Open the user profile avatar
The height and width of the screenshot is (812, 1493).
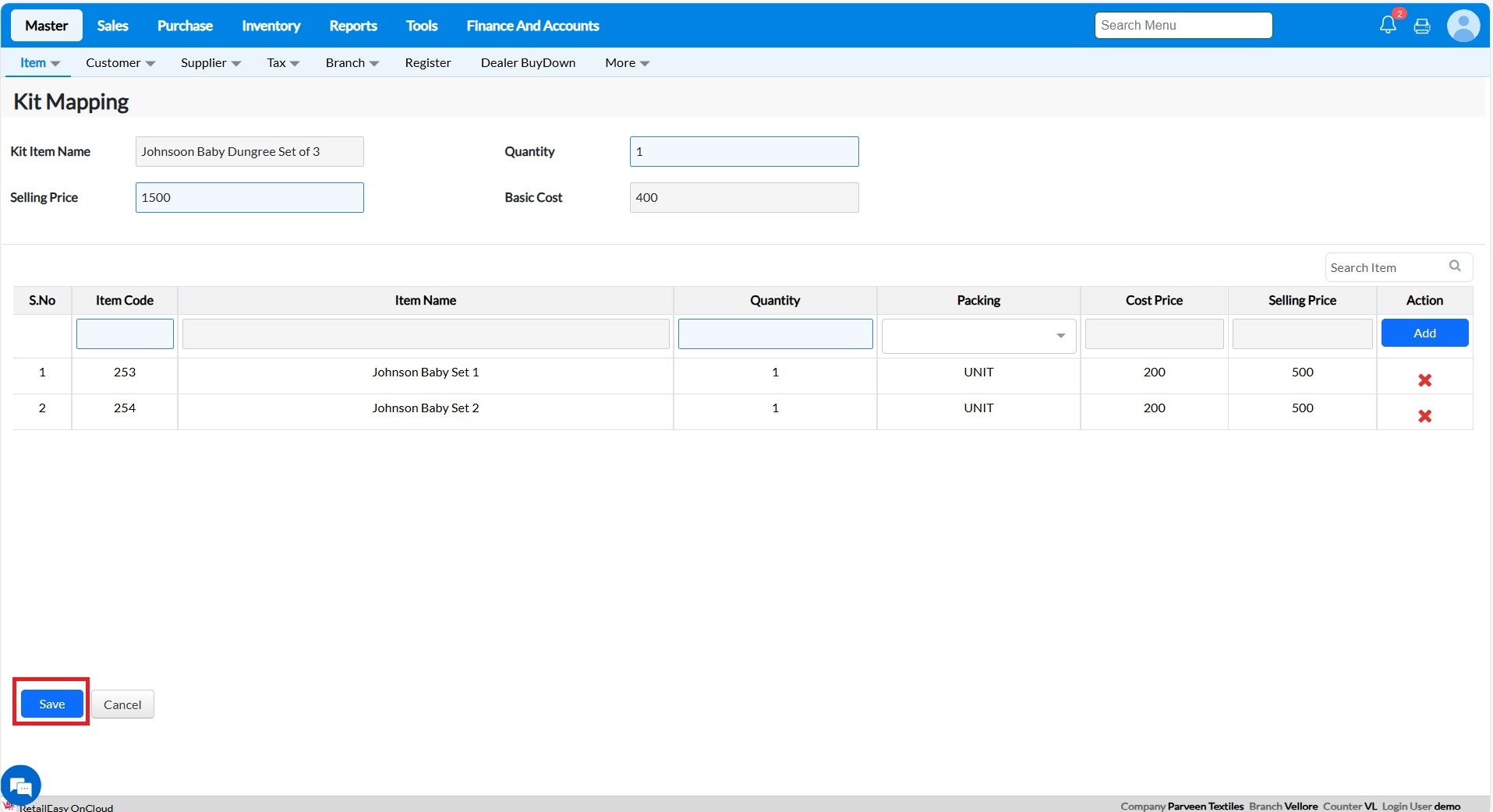coord(1463,26)
